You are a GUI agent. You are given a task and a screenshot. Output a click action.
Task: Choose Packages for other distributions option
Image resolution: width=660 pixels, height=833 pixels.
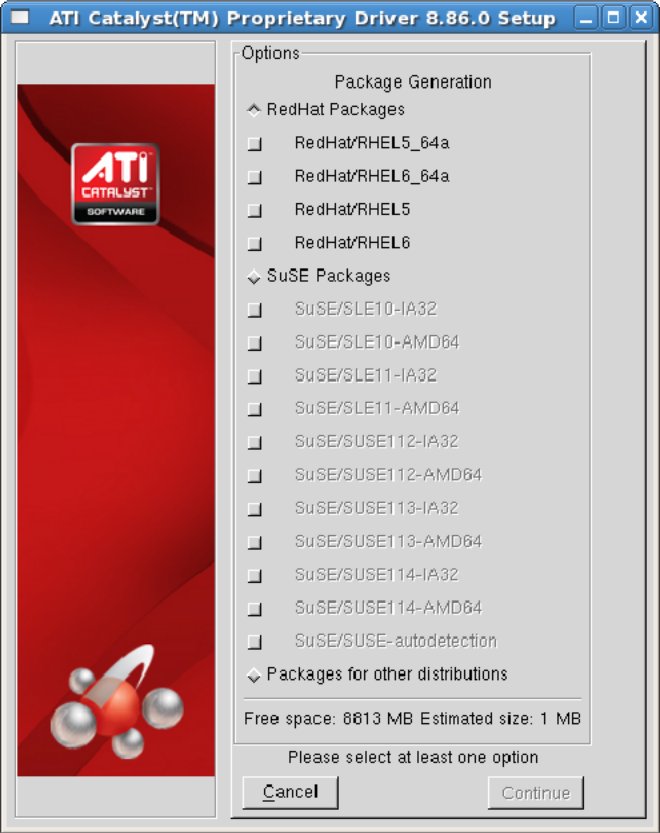point(254,675)
